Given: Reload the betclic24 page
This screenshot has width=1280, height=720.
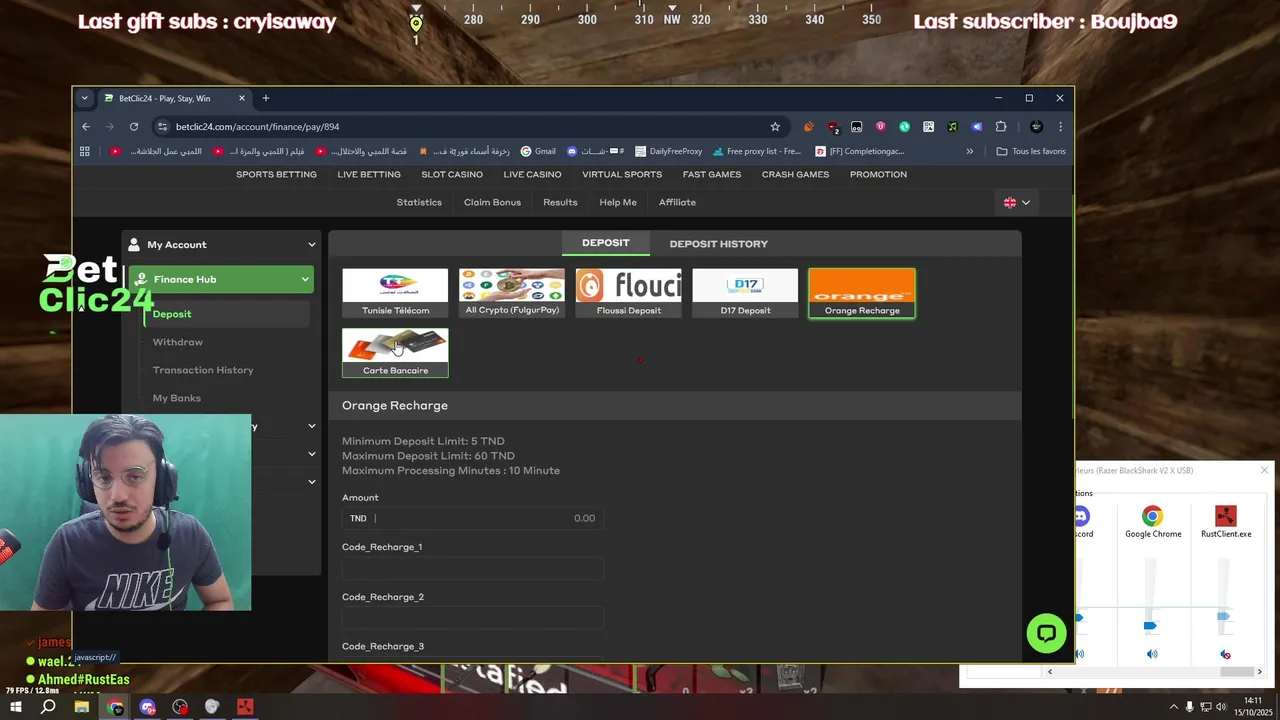Looking at the screenshot, I should coord(134,127).
